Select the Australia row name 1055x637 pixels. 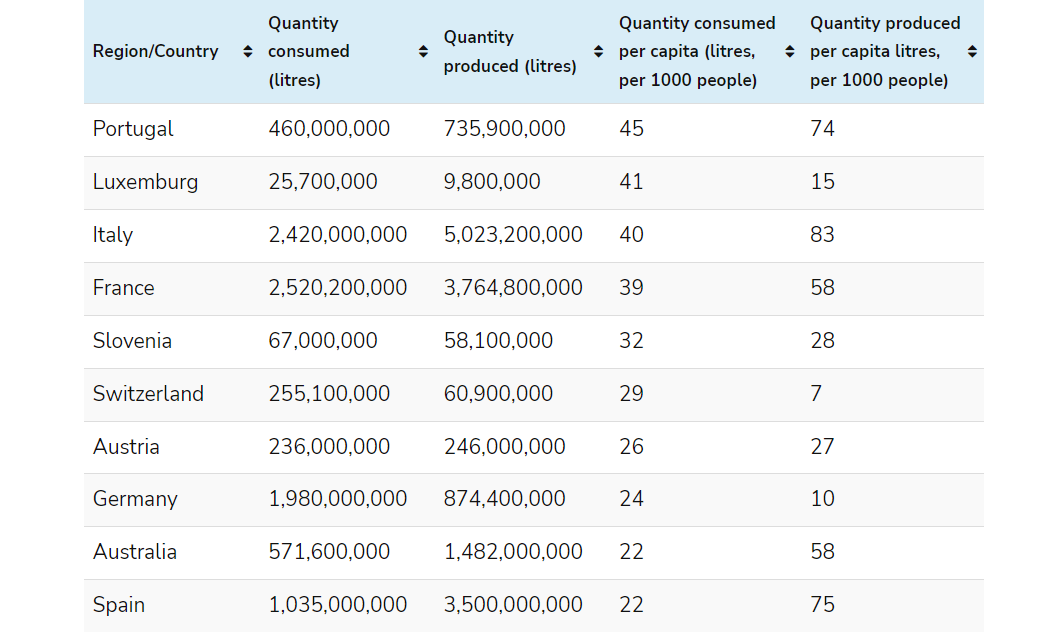point(135,552)
